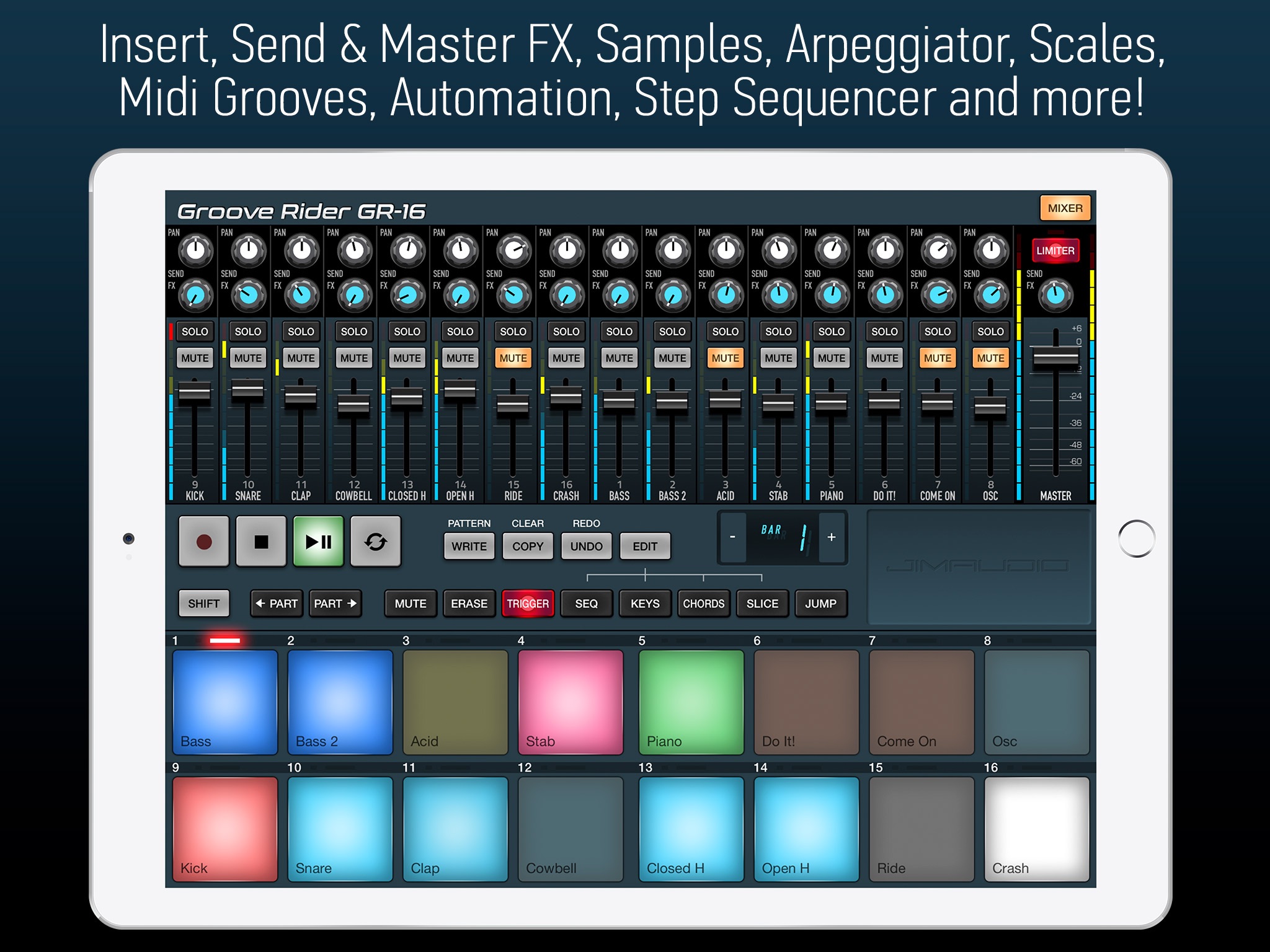Solo the Stab channel
1270x952 pixels.
pos(778,332)
